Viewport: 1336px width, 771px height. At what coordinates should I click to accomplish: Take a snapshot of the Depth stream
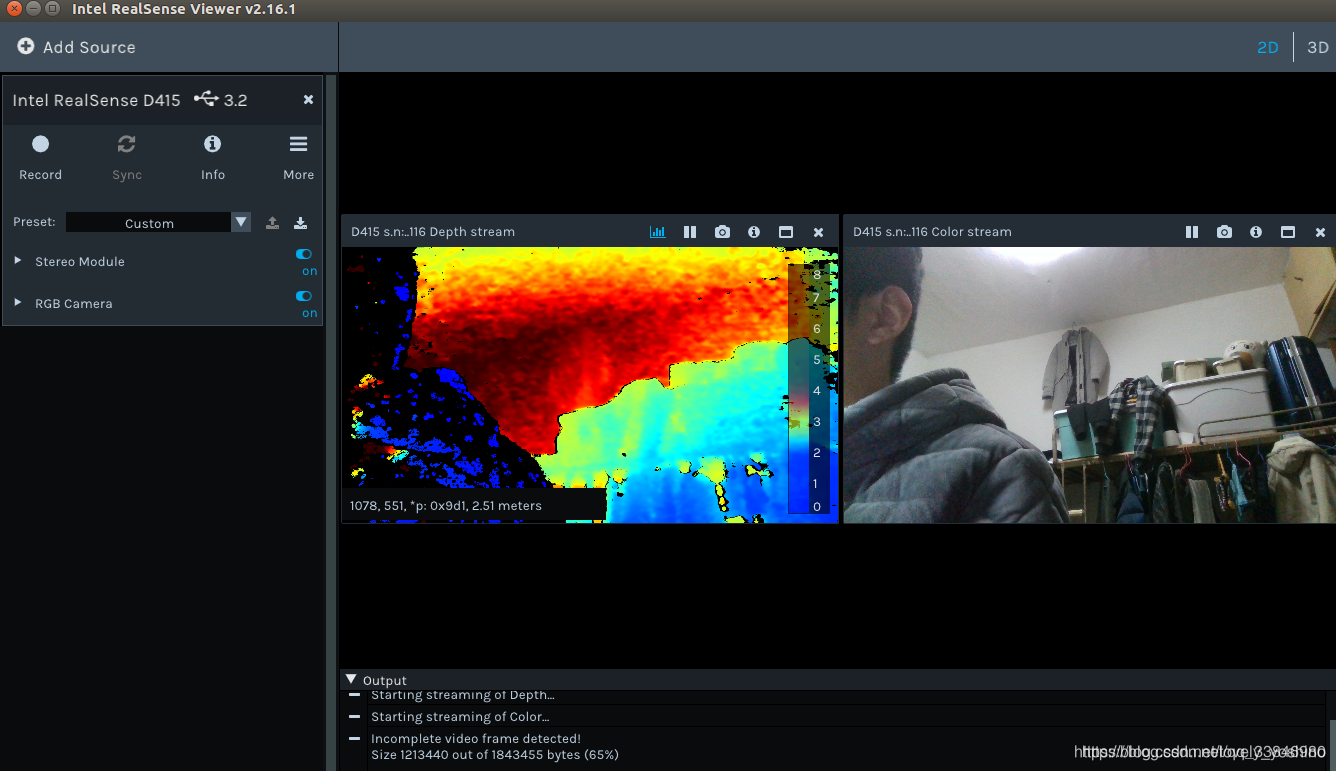coord(722,232)
